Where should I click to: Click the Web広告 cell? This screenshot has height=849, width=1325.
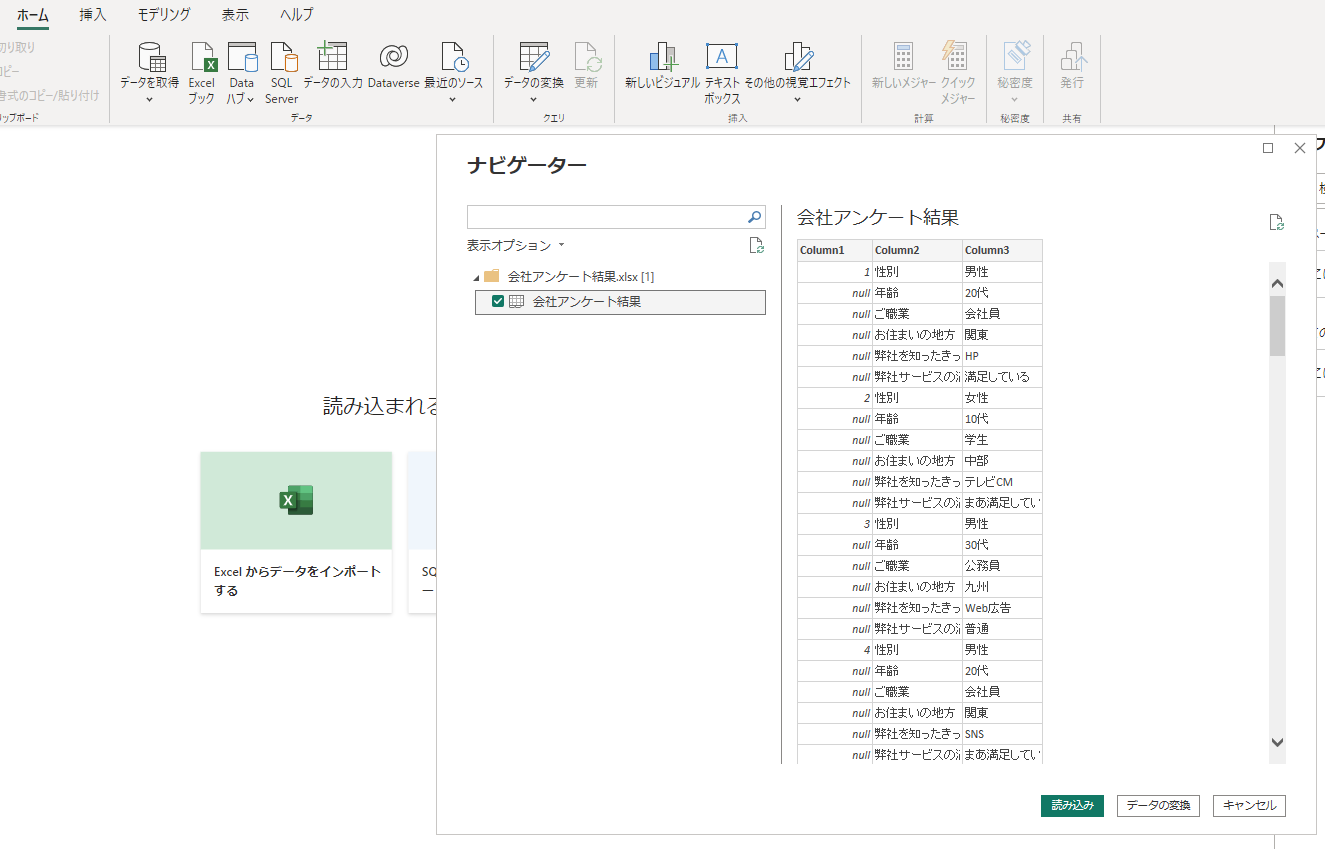1002,608
